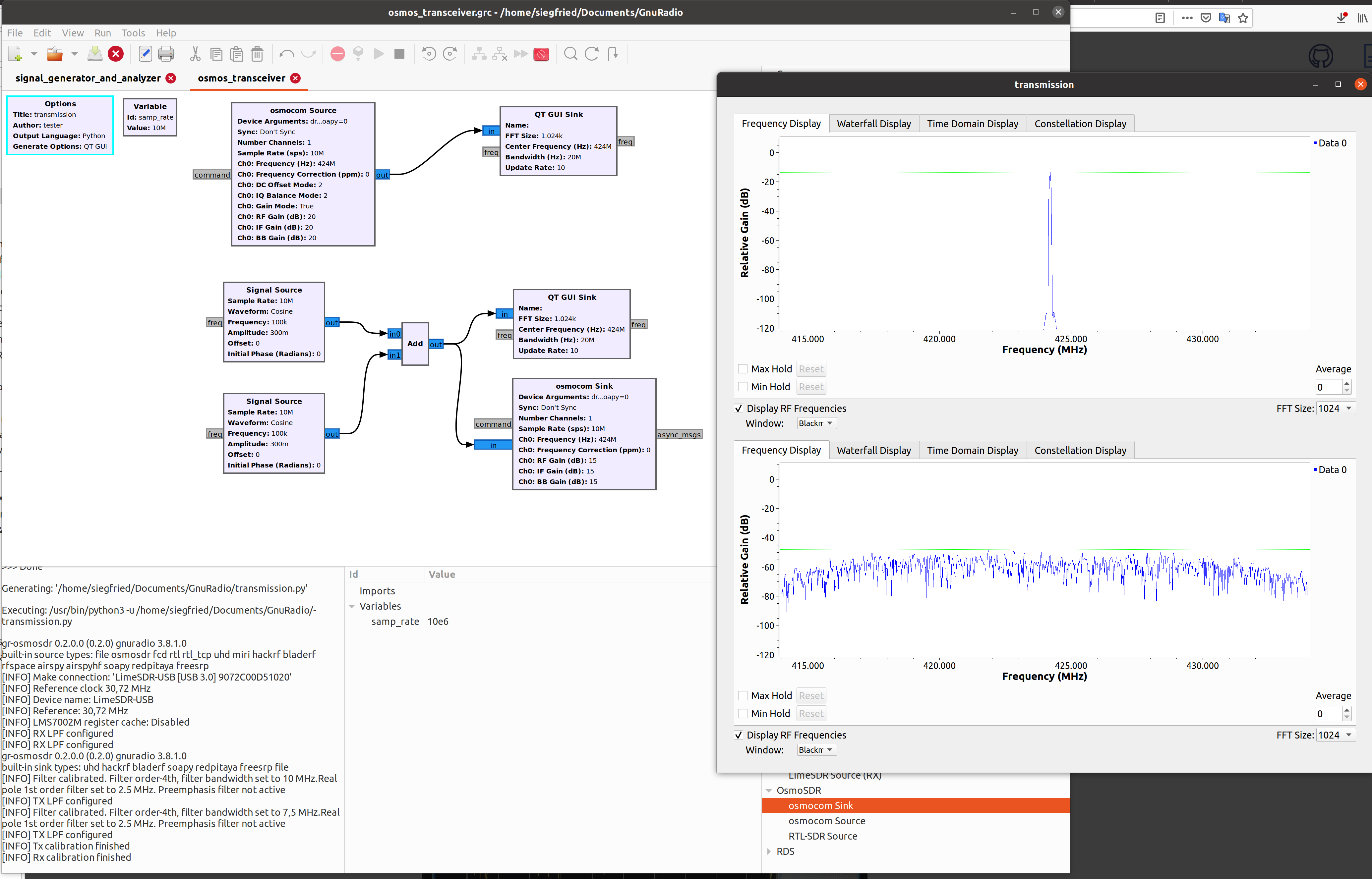Enable Max Hold in upper plot
The height and width of the screenshot is (879, 1372).
[x=743, y=369]
